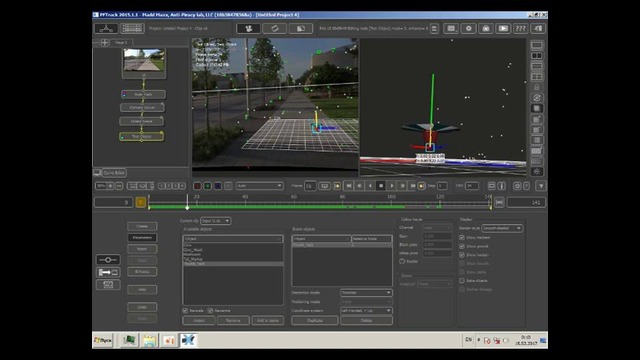
Task: Click the Duplicate button
Action: pyautogui.click(x=315, y=321)
